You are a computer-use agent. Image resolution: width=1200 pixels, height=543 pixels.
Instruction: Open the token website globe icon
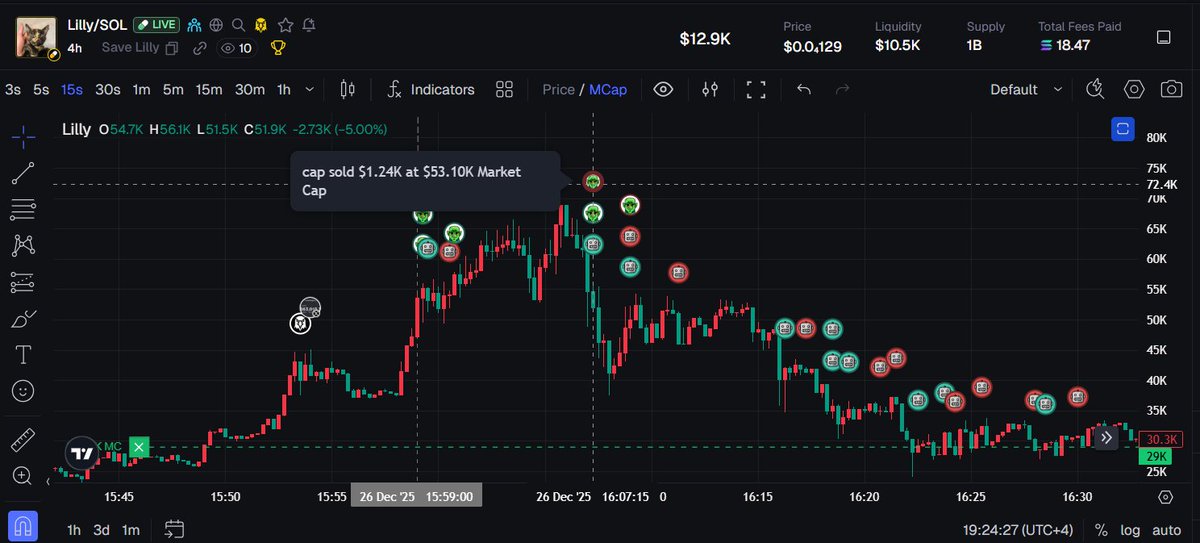pyautogui.click(x=215, y=24)
